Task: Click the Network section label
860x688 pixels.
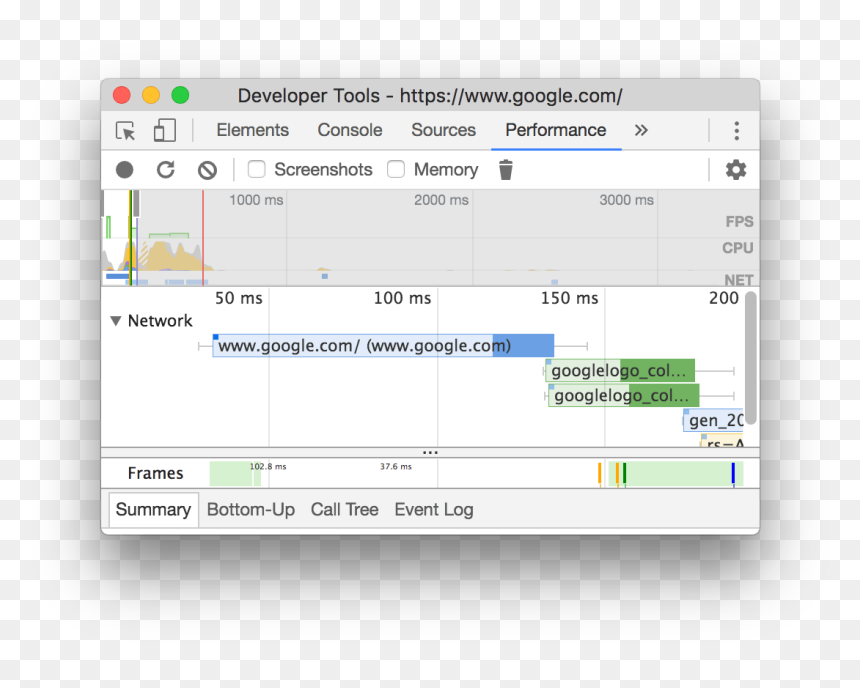Action: 160,320
